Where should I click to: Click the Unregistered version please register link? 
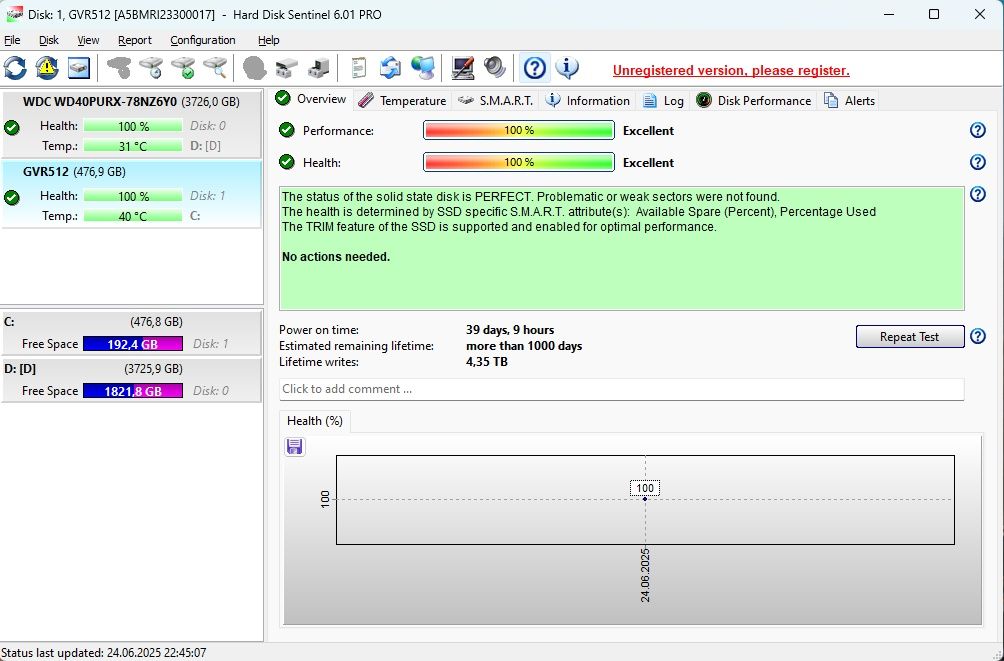(x=731, y=70)
